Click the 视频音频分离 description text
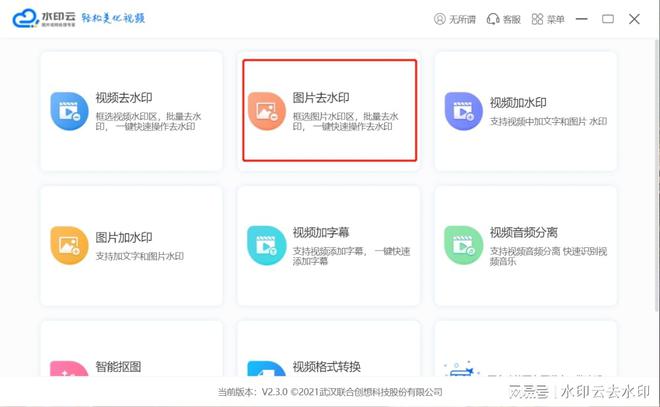The image size is (660, 407). tap(545, 255)
